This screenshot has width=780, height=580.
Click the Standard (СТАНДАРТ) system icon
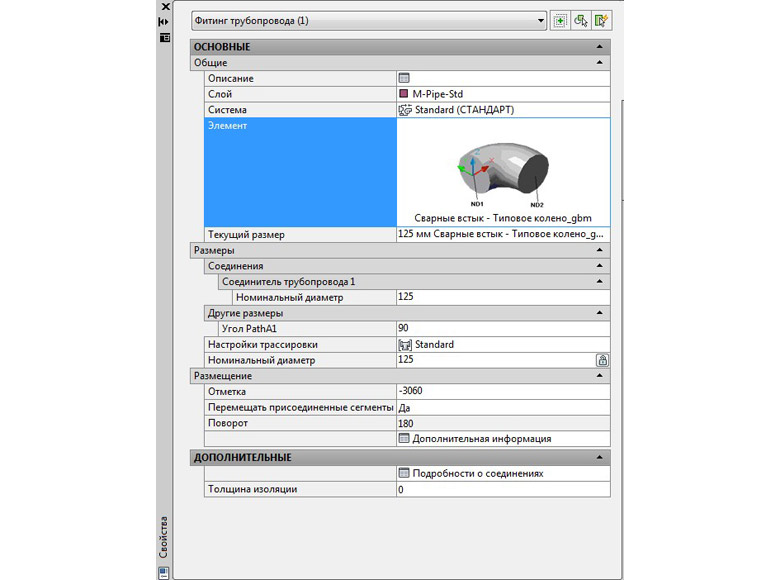click(x=405, y=110)
